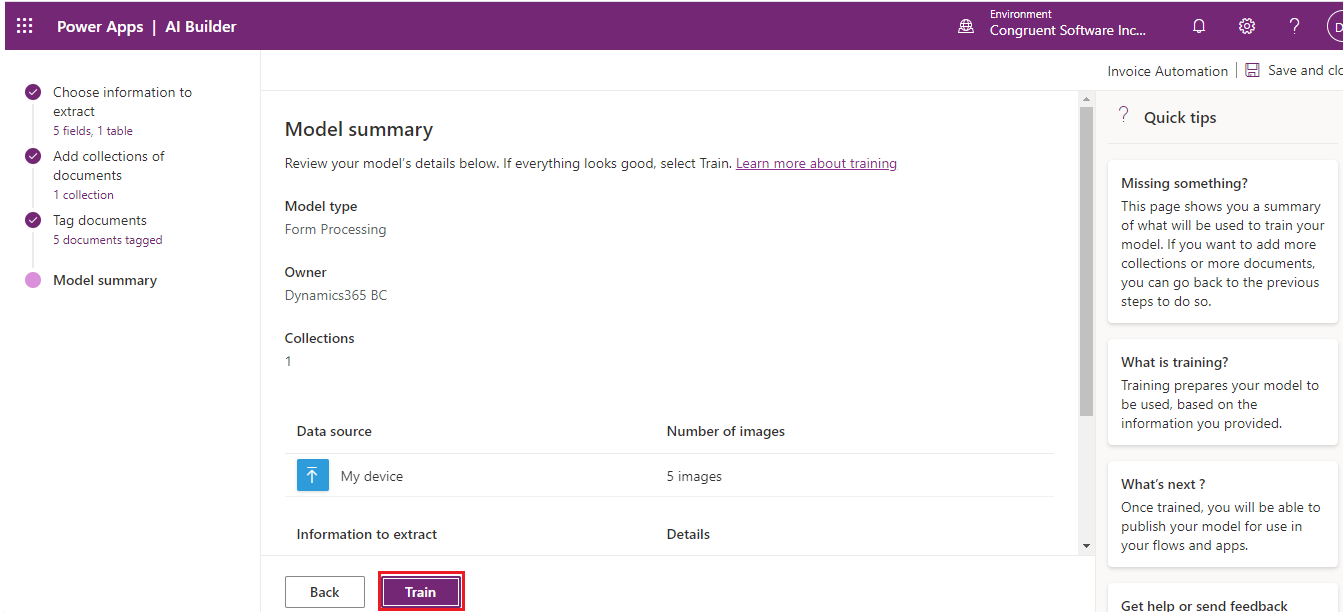Click the Missing something? tip card

(x=1222, y=241)
